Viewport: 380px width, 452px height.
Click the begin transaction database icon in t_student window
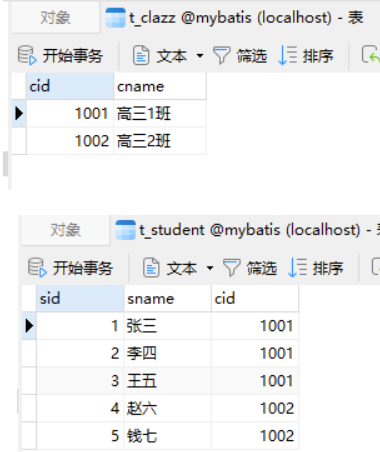click(37, 268)
